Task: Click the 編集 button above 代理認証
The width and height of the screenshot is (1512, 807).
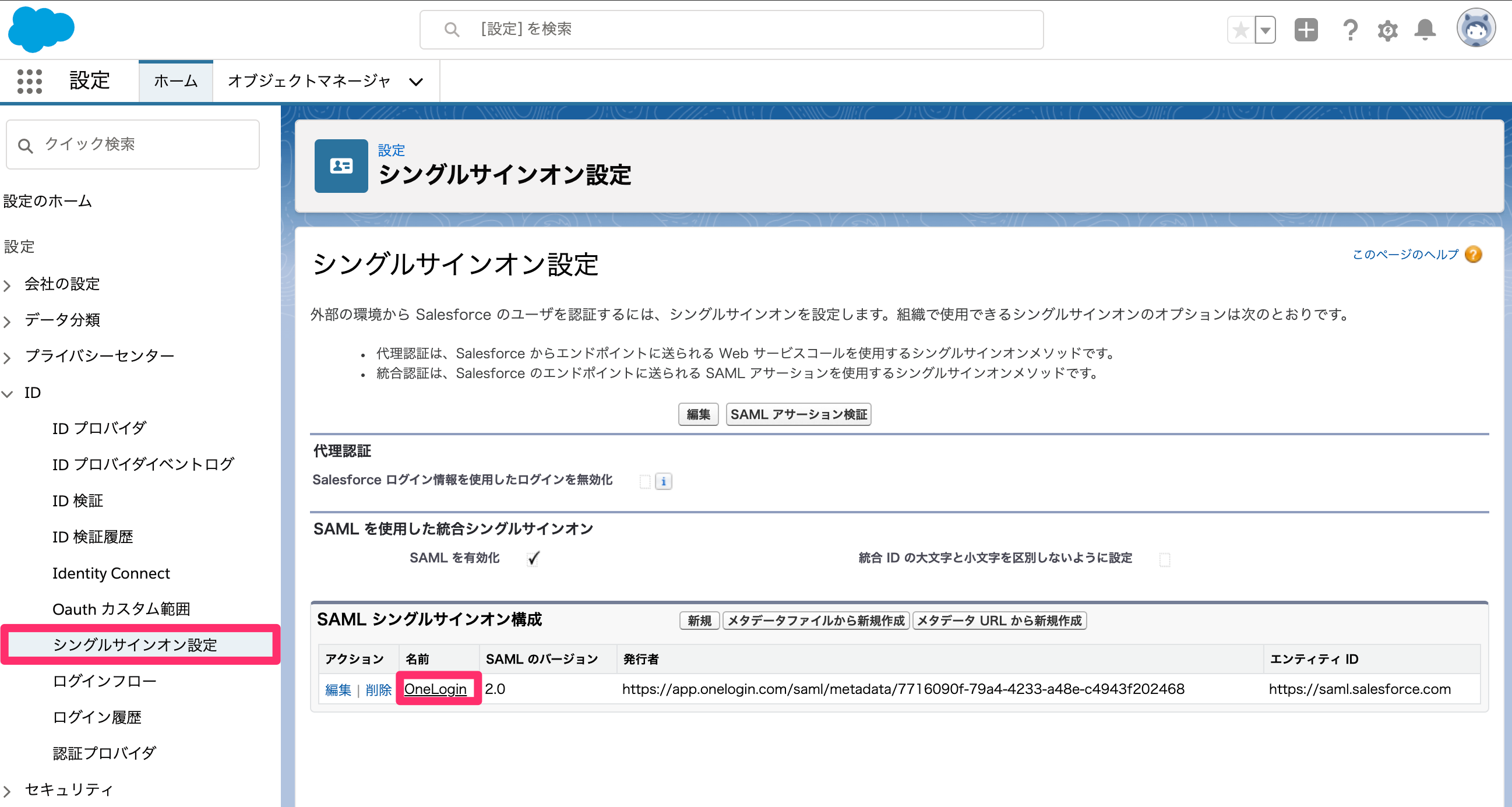Action: (x=699, y=414)
